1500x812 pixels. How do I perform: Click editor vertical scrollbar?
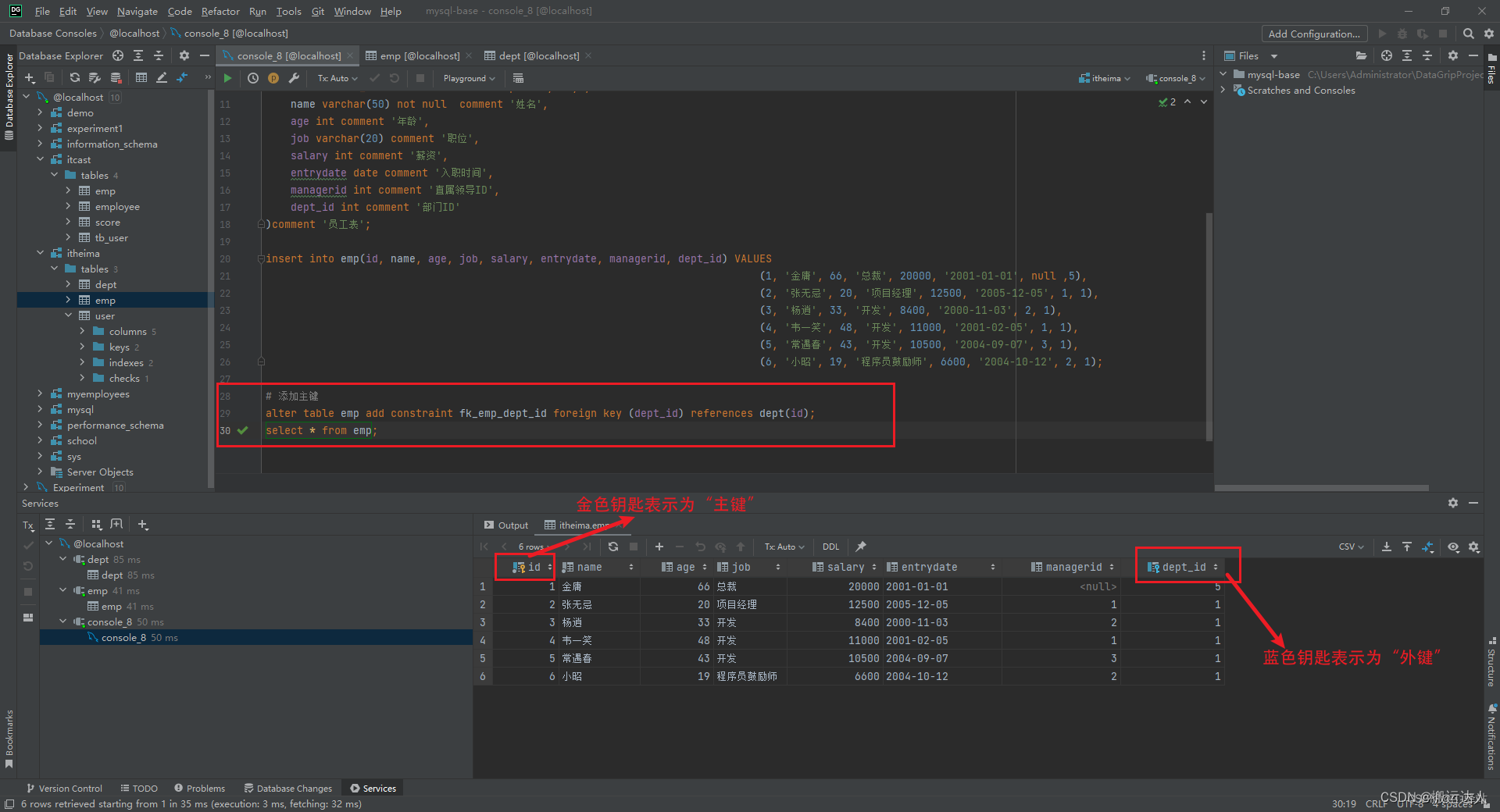coord(1209,326)
